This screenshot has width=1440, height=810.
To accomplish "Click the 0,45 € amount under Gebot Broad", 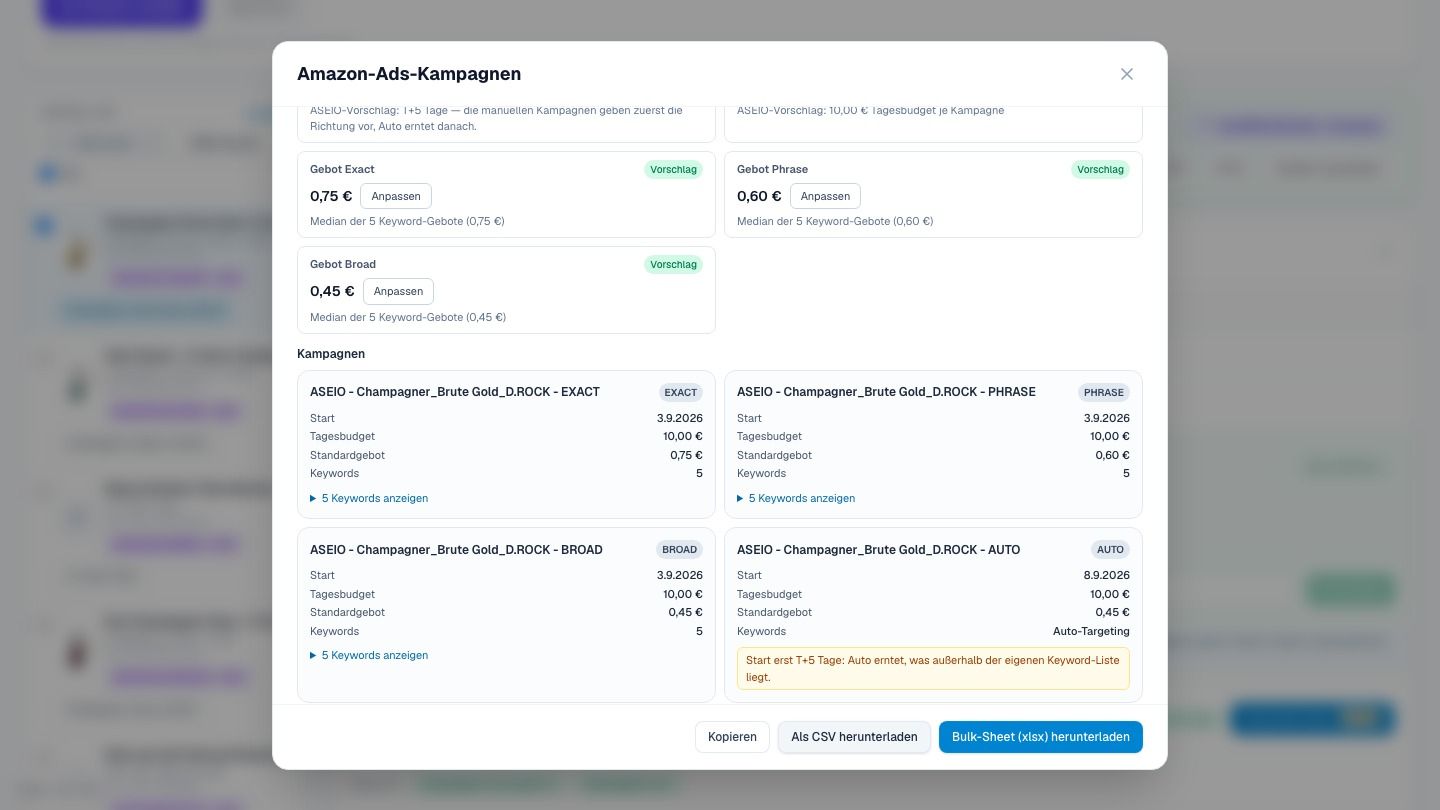I will pos(332,291).
